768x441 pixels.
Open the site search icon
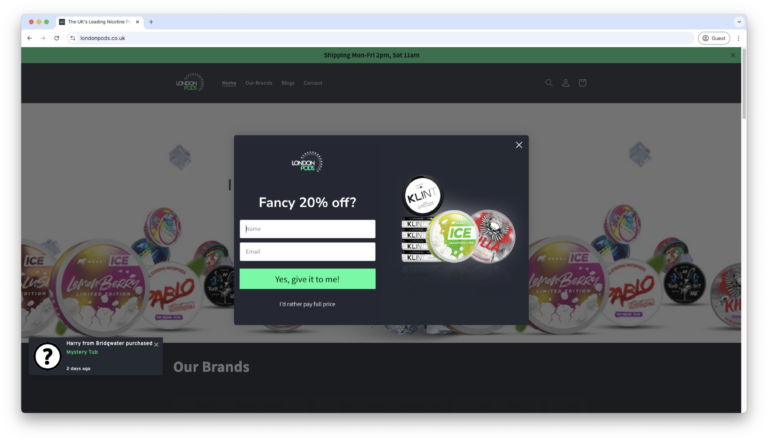549,83
